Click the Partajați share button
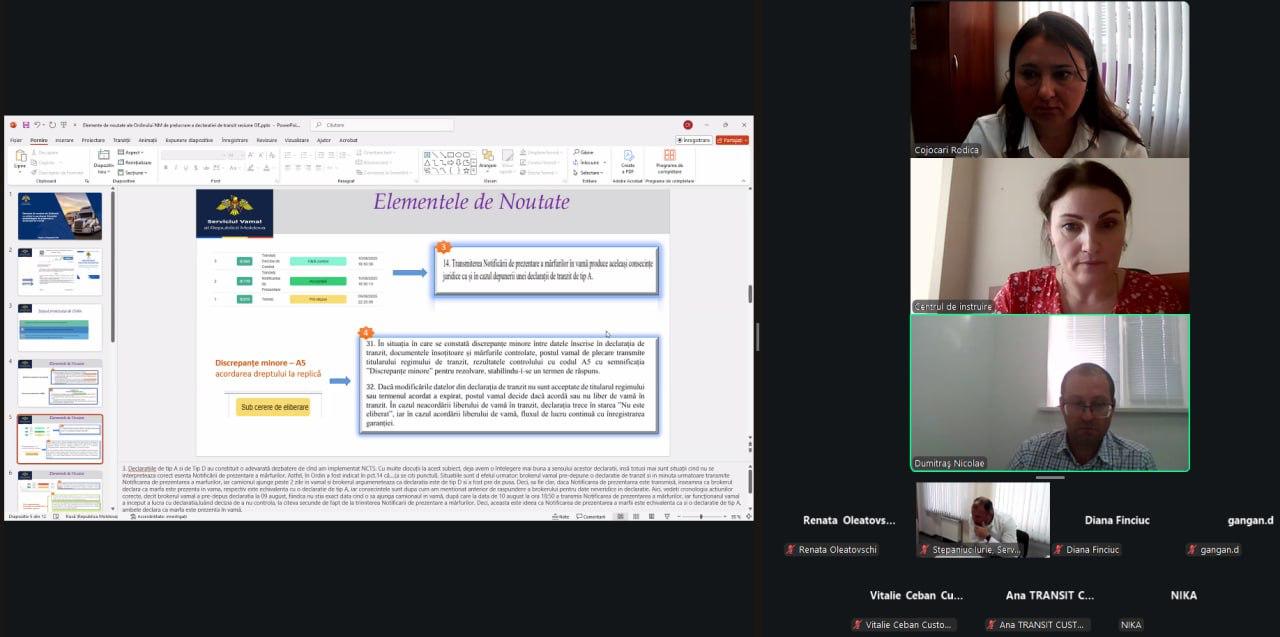Image resolution: width=1280 pixels, height=637 pixels. tap(732, 140)
